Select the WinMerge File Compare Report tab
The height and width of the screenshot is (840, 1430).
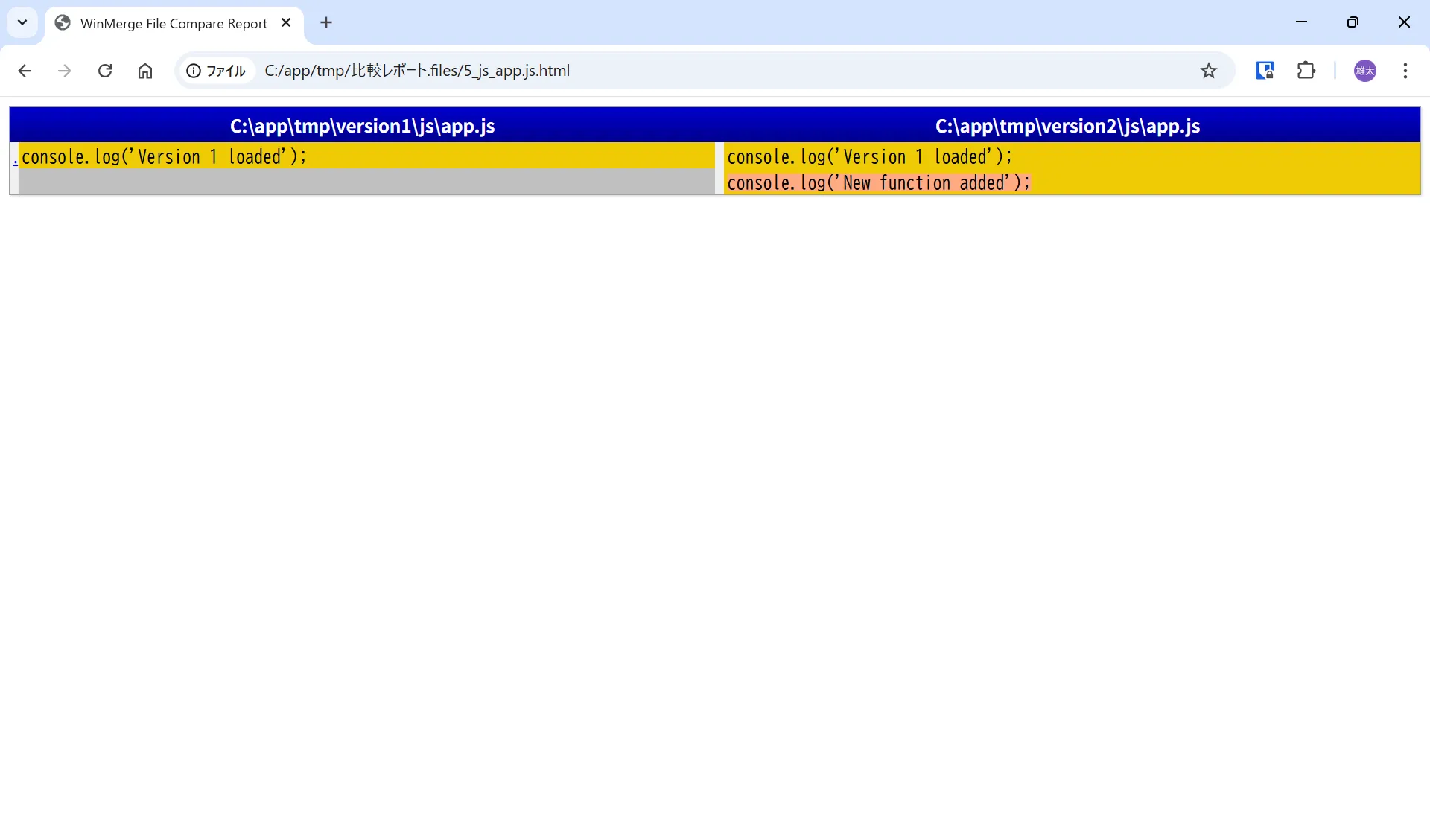tap(173, 24)
